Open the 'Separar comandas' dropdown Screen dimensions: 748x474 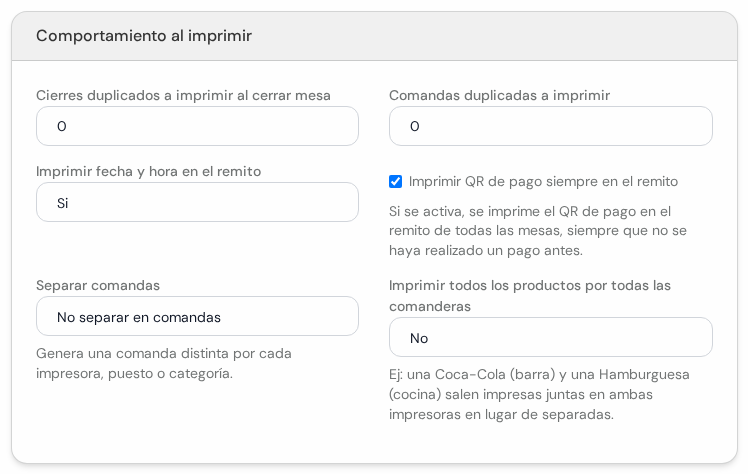(197, 316)
